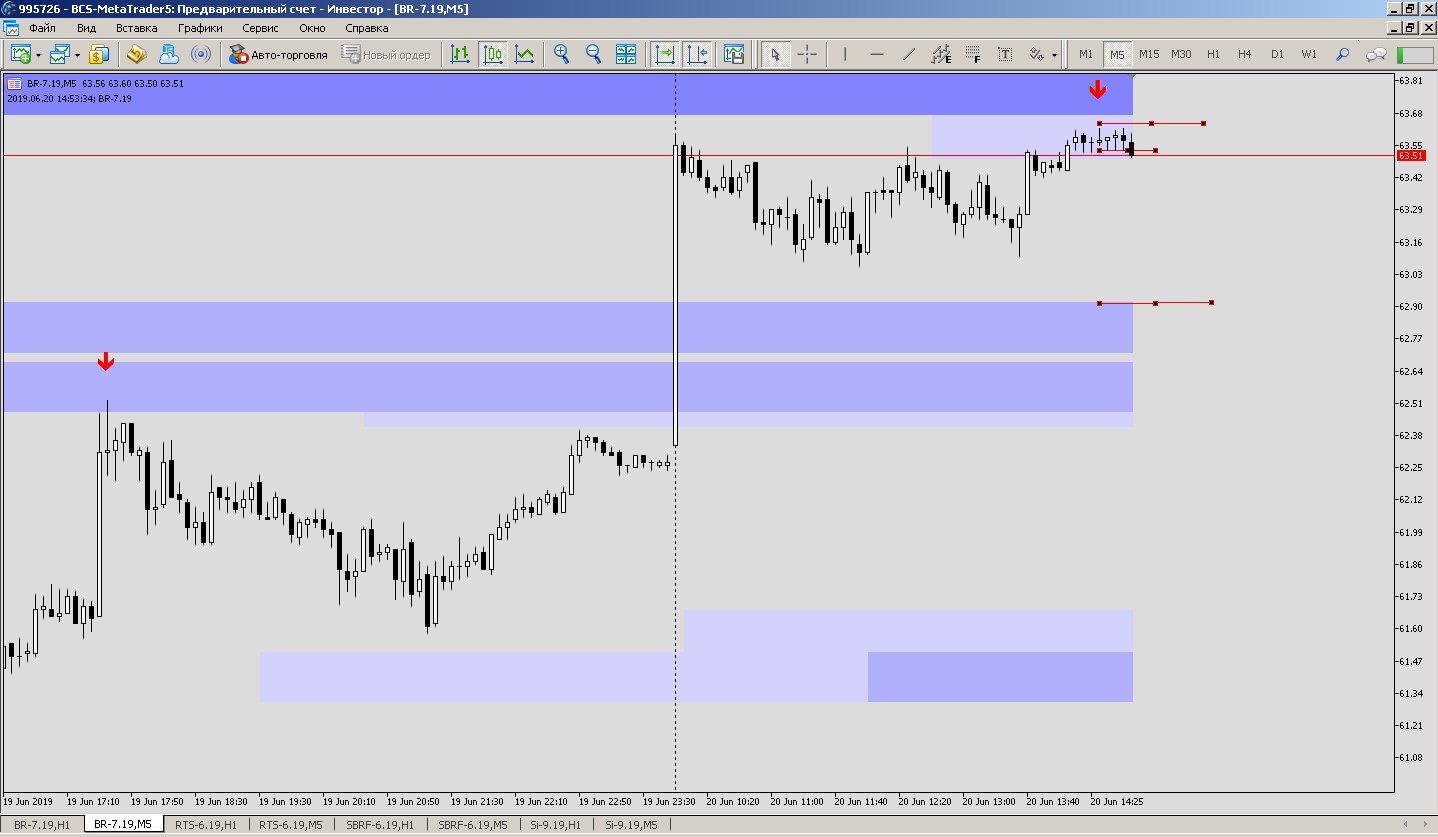Expand the profiles dropdown arrow
The width and height of the screenshot is (1438, 837).
point(77,55)
